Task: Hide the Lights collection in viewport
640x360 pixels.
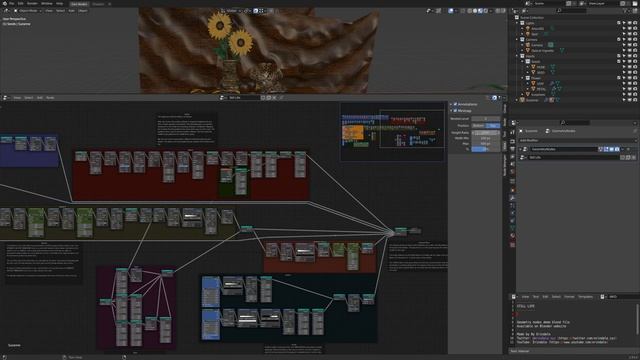Action: pos(629,23)
